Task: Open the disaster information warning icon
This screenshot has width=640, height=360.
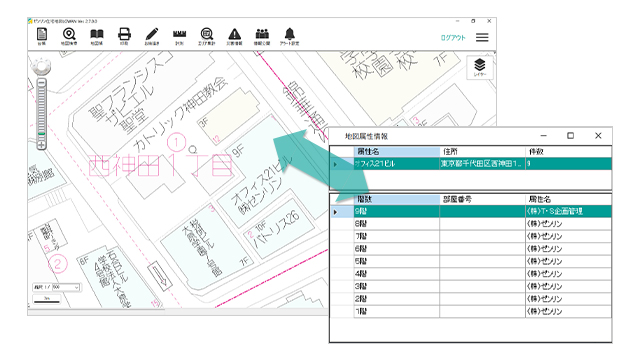Action: tap(235, 36)
